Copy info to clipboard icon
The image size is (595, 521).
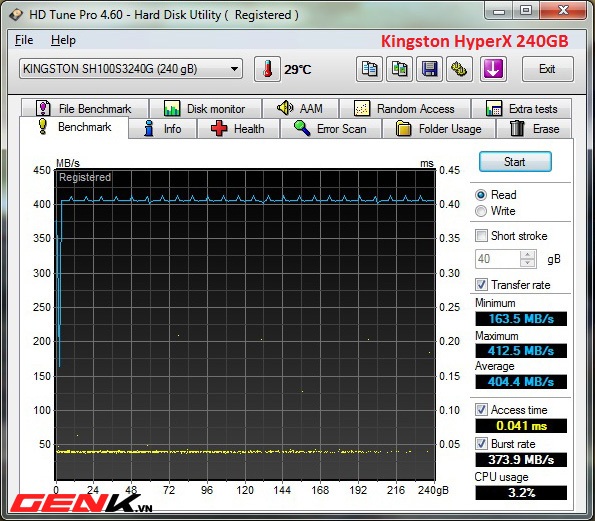369,69
